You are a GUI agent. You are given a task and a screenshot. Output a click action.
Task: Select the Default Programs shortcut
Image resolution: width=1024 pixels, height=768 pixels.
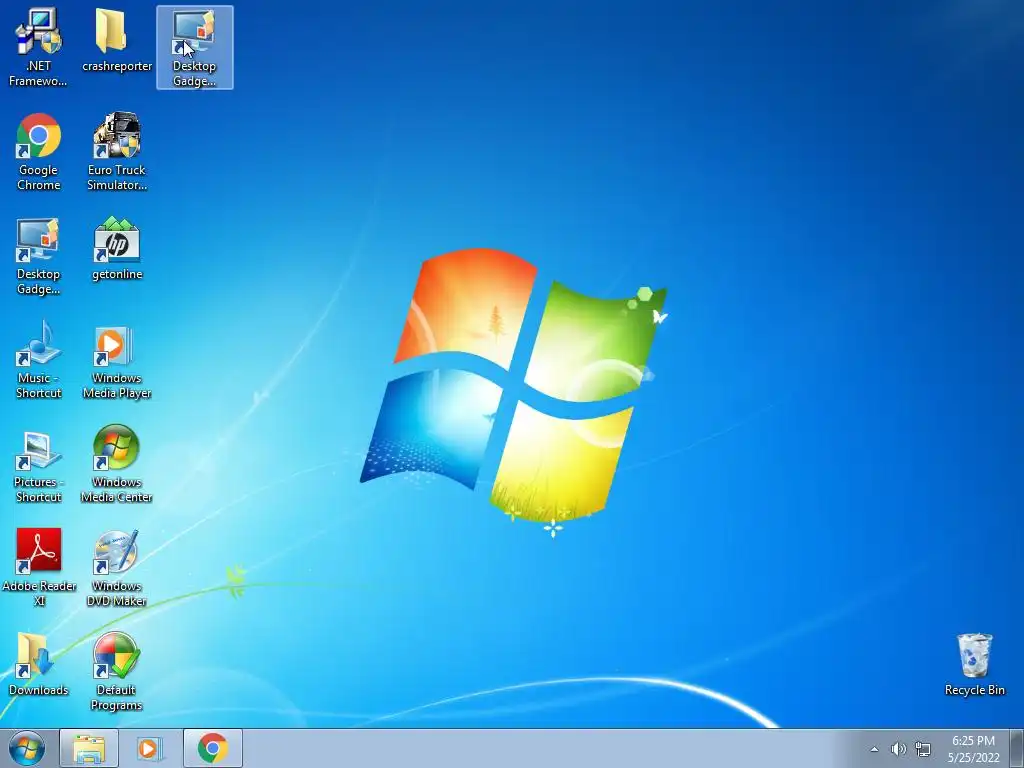[x=117, y=671]
